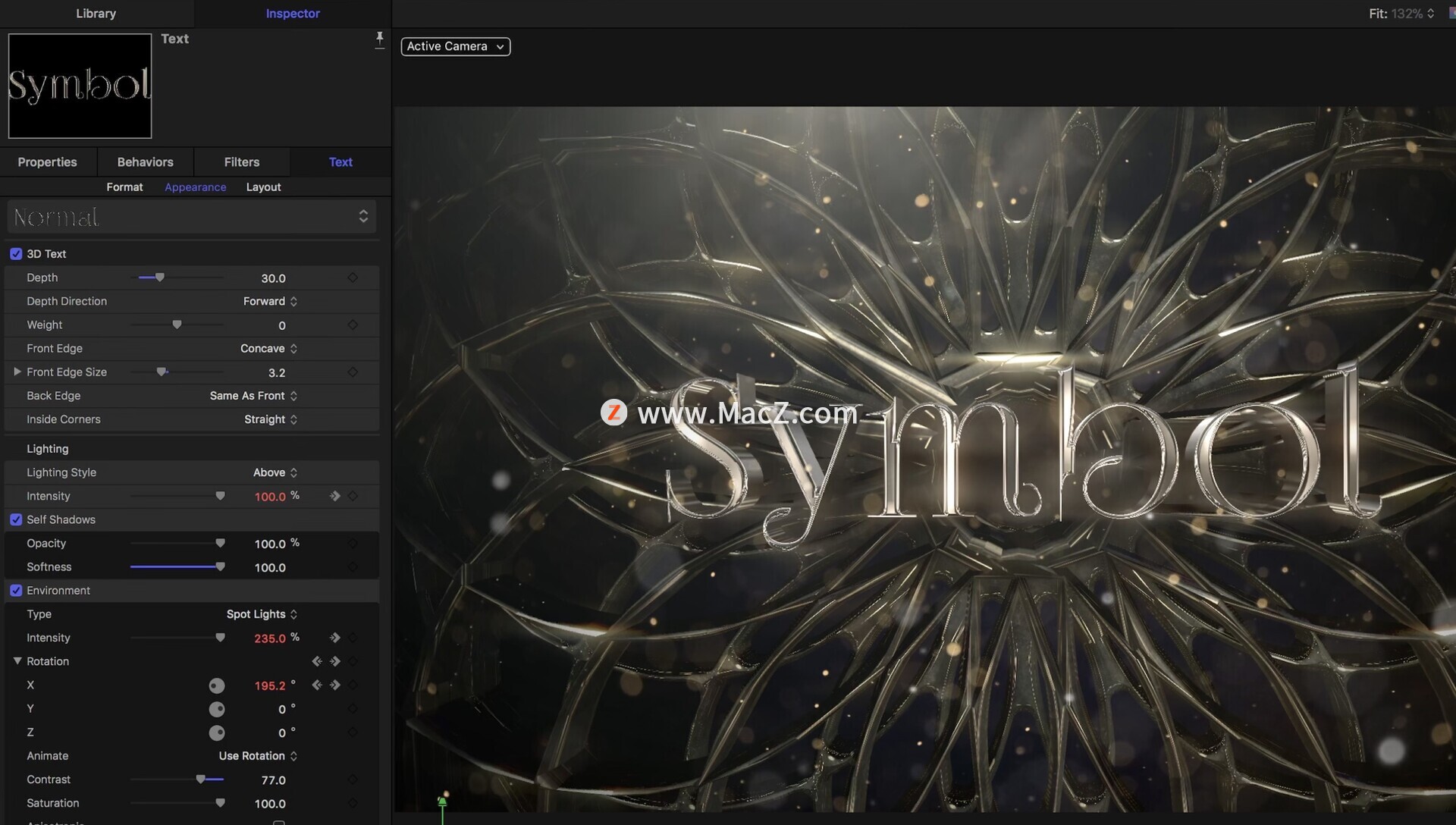Open Inside Corners Straight dropdown
Image resolution: width=1456 pixels, height=825 pixels.
[271, 419]
